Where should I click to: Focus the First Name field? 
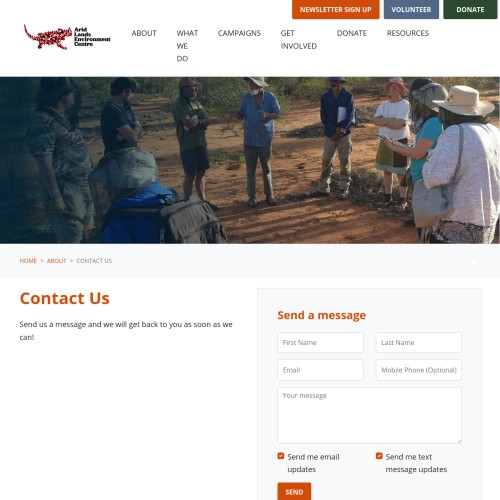coord(320,342)
